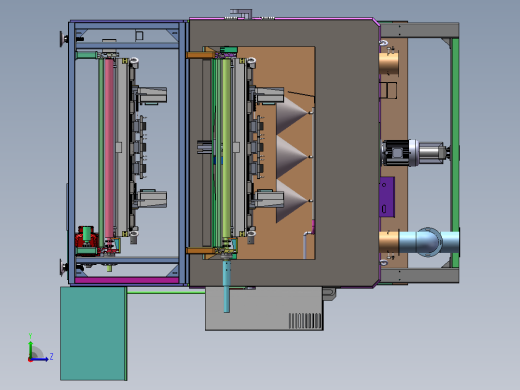Select the yellow-green roller in the center
Screen dimensions: 520x390
(x=226, y=148)
